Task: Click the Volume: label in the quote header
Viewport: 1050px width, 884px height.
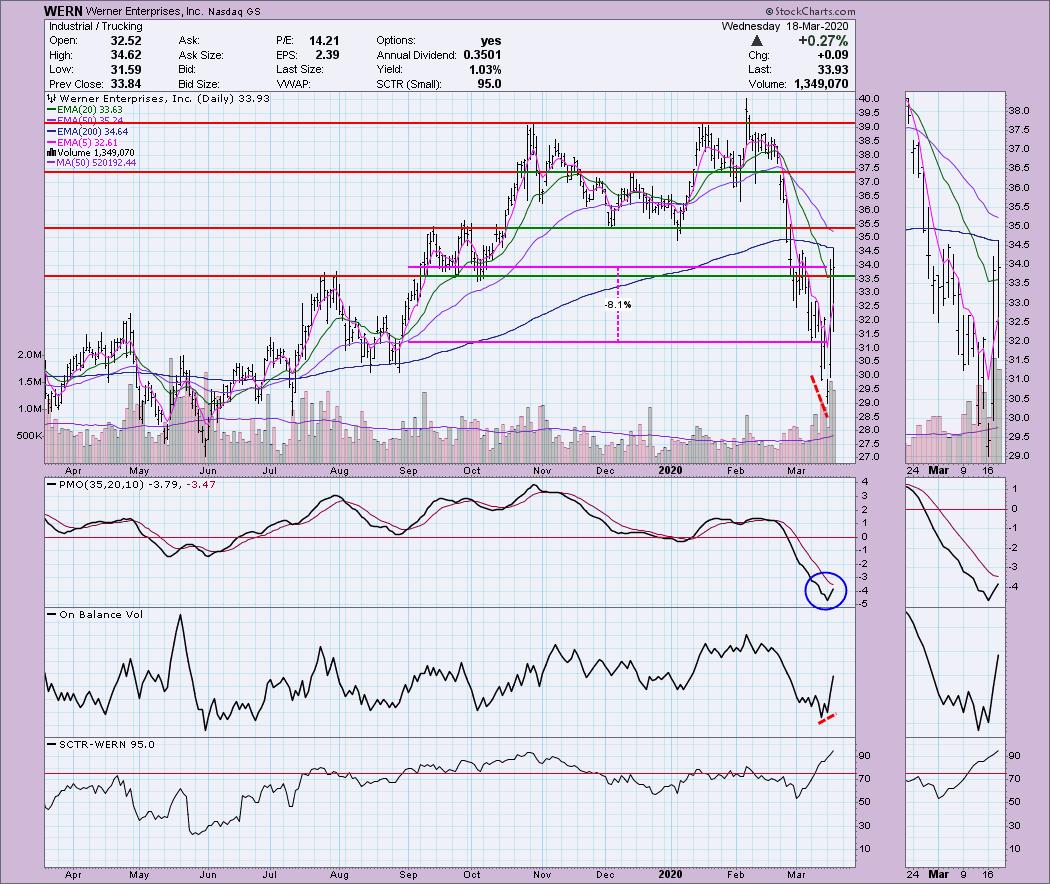Action: [x=767, y=84]
